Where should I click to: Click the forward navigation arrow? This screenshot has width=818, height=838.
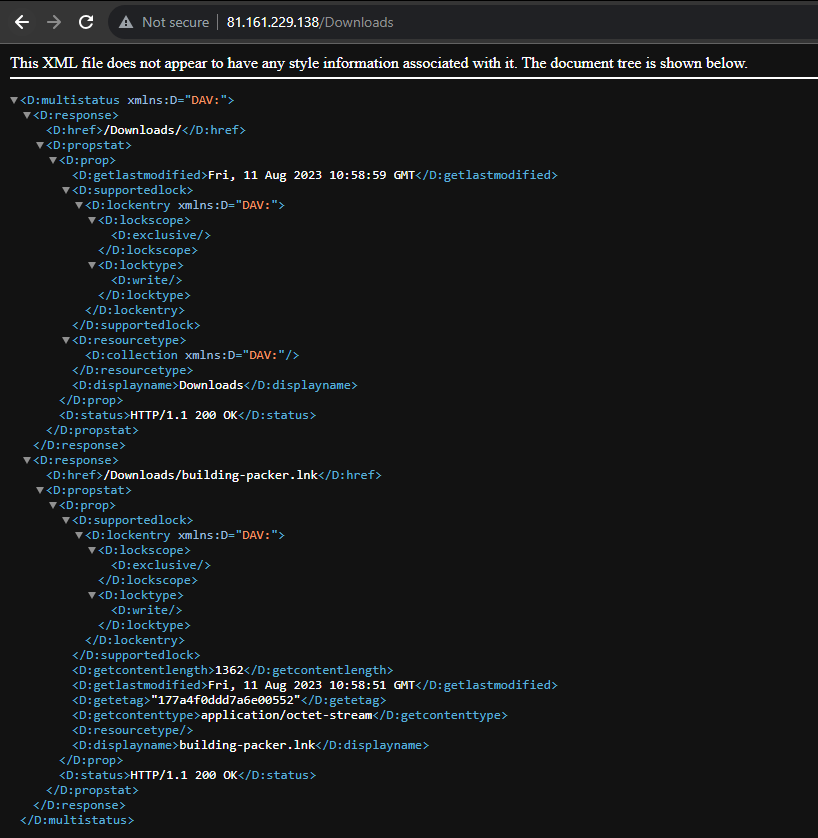(54, 22)
